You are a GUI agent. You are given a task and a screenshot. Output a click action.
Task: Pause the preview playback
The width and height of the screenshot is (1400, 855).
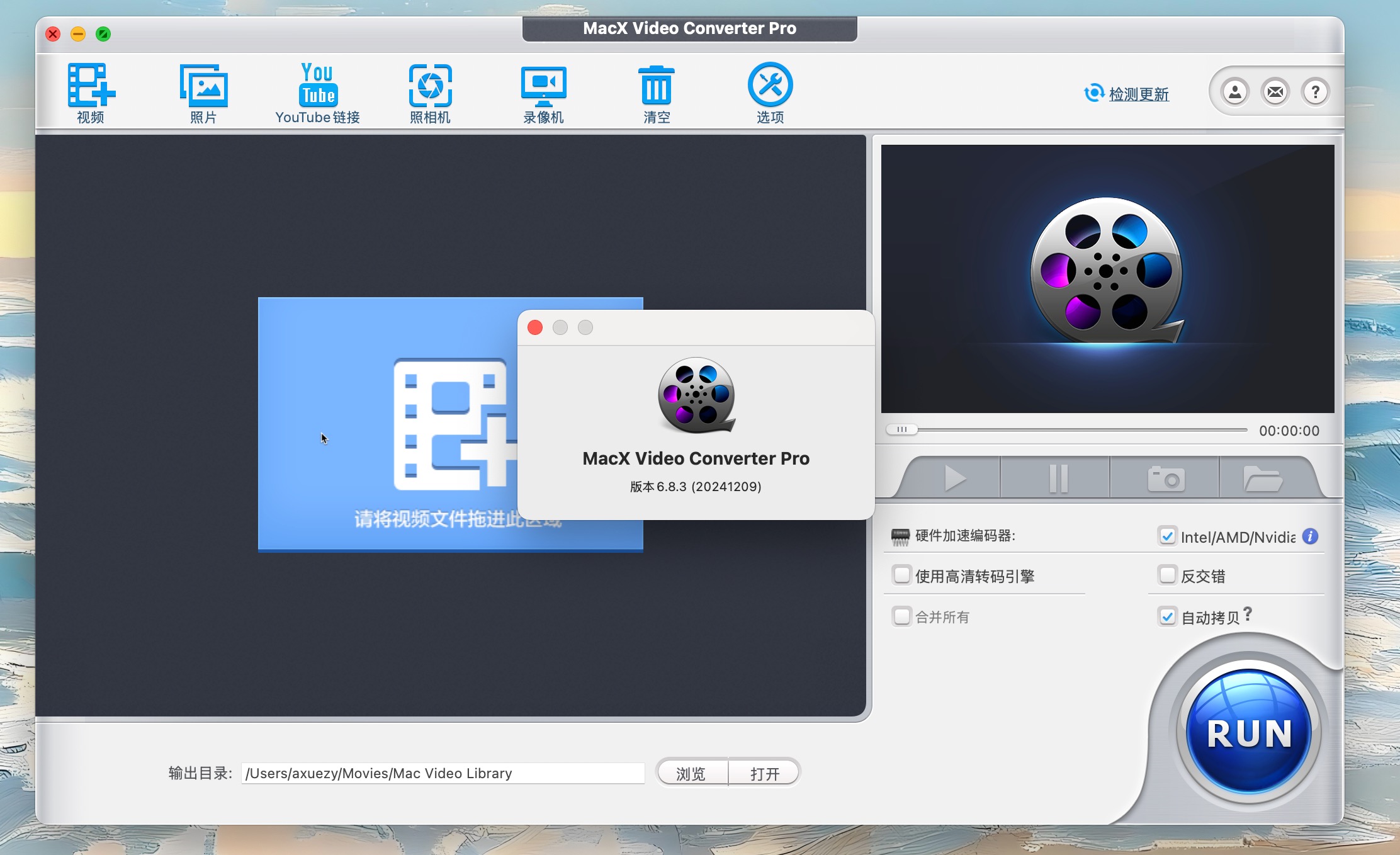click(x=1058, y=478)
